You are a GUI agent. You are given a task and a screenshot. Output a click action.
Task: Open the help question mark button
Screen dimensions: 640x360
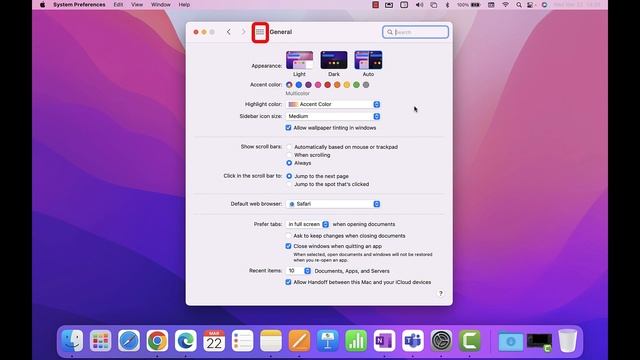[x=440, y=293]
